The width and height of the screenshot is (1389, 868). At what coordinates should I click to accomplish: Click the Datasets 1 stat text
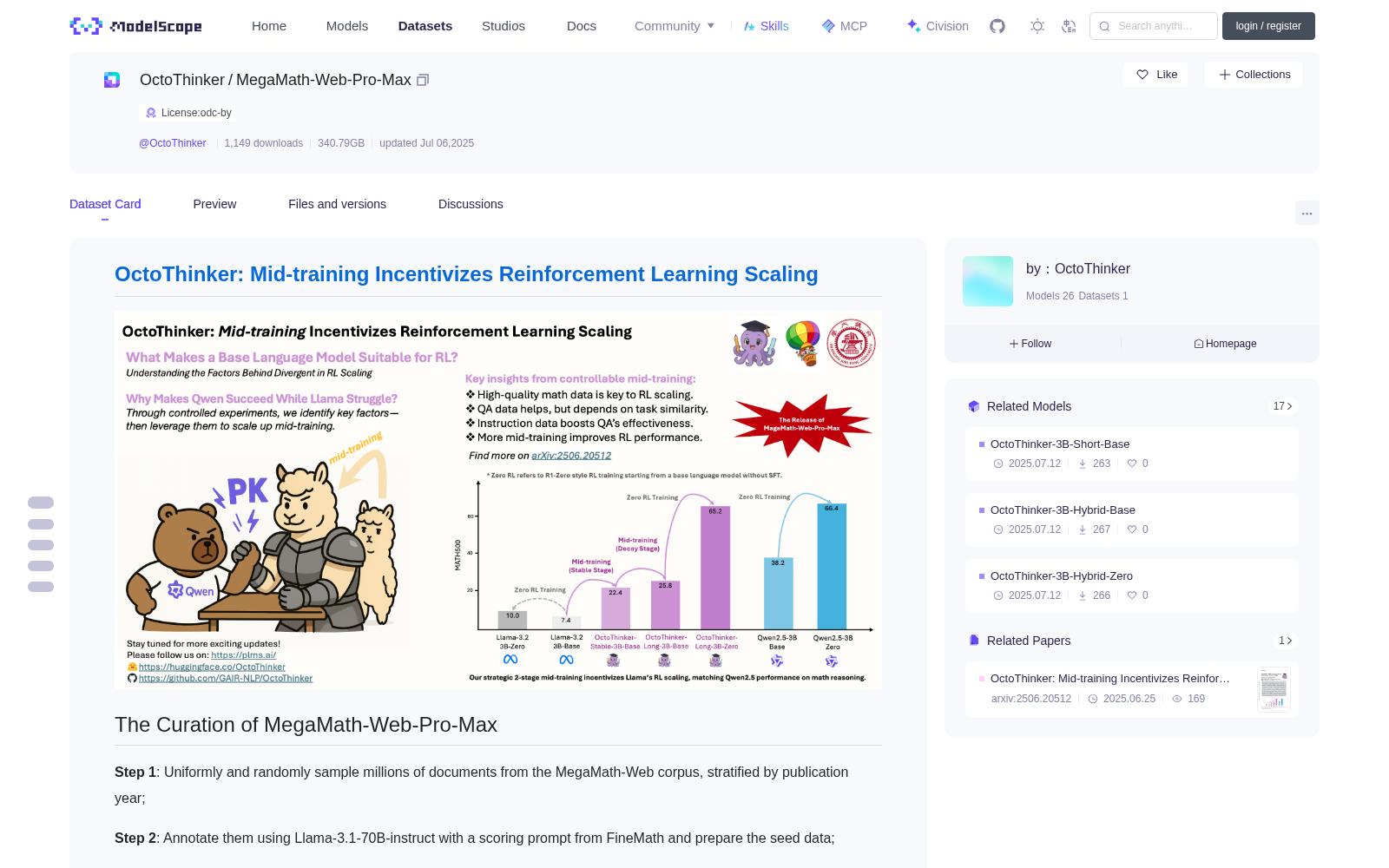pyautogui.click(x=1103, y=296)
